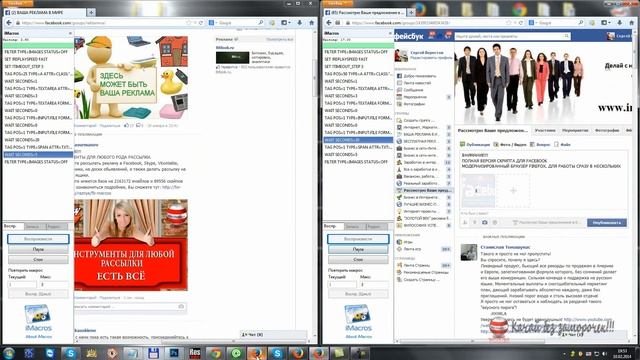
Task: Open Photoshop from the taskbar
Action: pyautogui.click(x=174, y=353)
